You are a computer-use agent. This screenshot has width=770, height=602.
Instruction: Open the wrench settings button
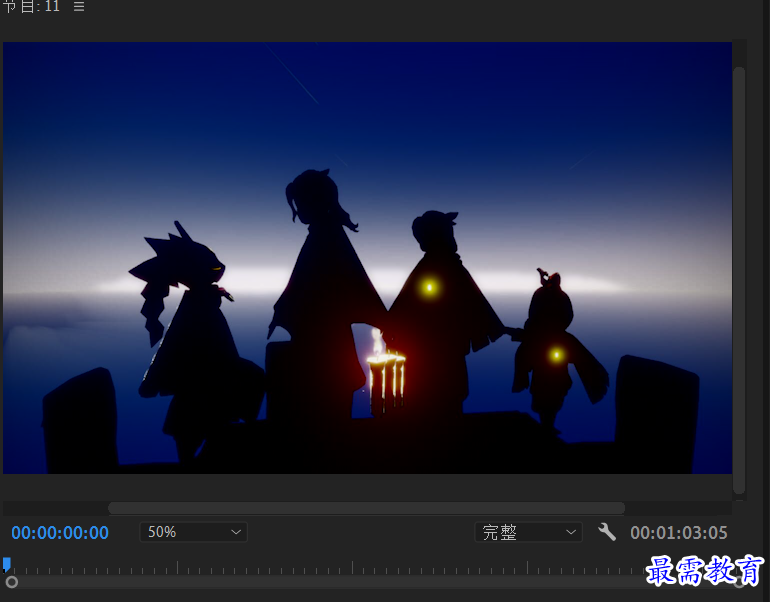click(607, 532)
